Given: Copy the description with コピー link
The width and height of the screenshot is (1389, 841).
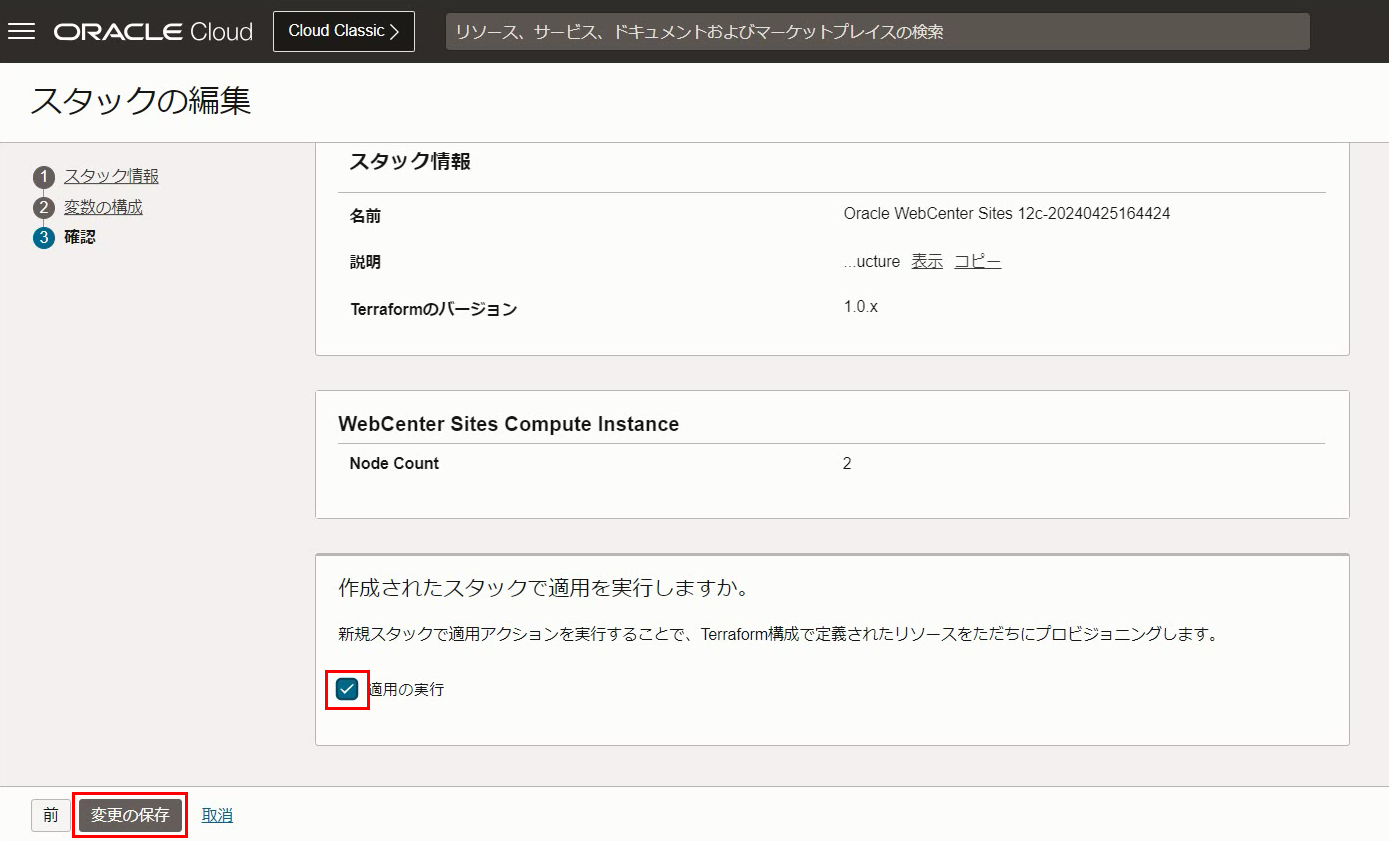Looking at the screenshot, I should coord(977,261).
